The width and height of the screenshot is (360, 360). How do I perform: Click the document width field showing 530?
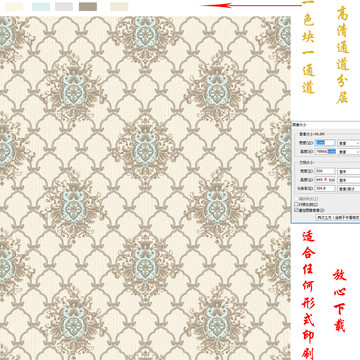(x=325, y=171)
